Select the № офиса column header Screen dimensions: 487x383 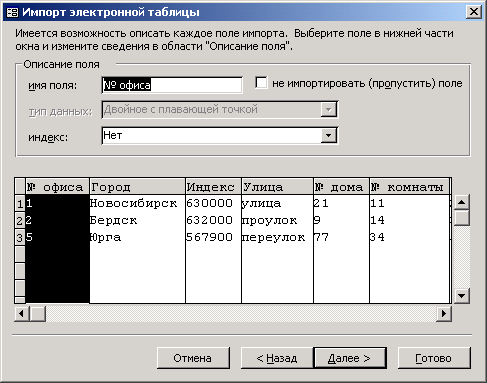[x=57, y=187]
